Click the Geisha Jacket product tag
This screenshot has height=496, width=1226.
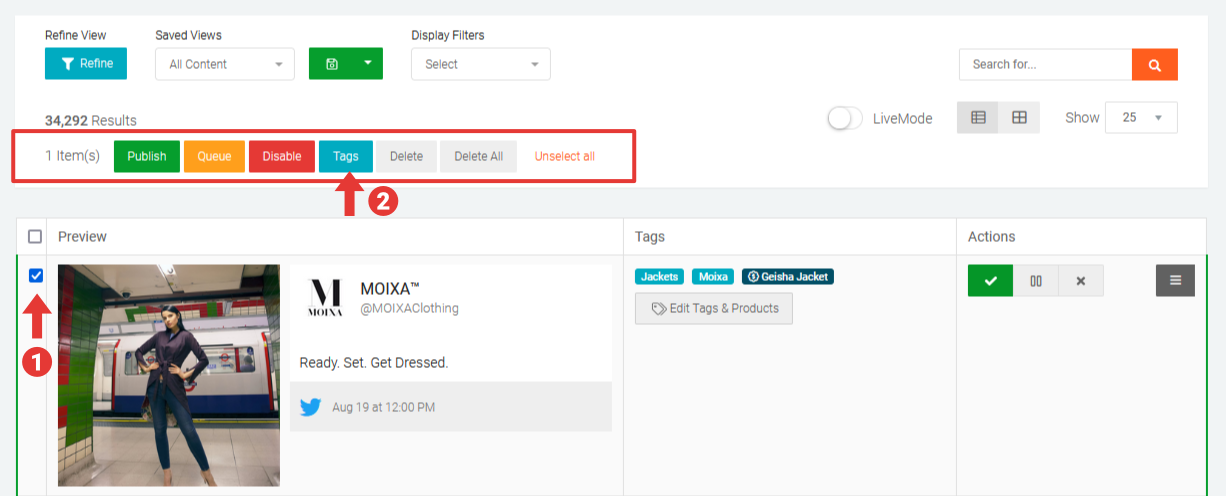788,277
